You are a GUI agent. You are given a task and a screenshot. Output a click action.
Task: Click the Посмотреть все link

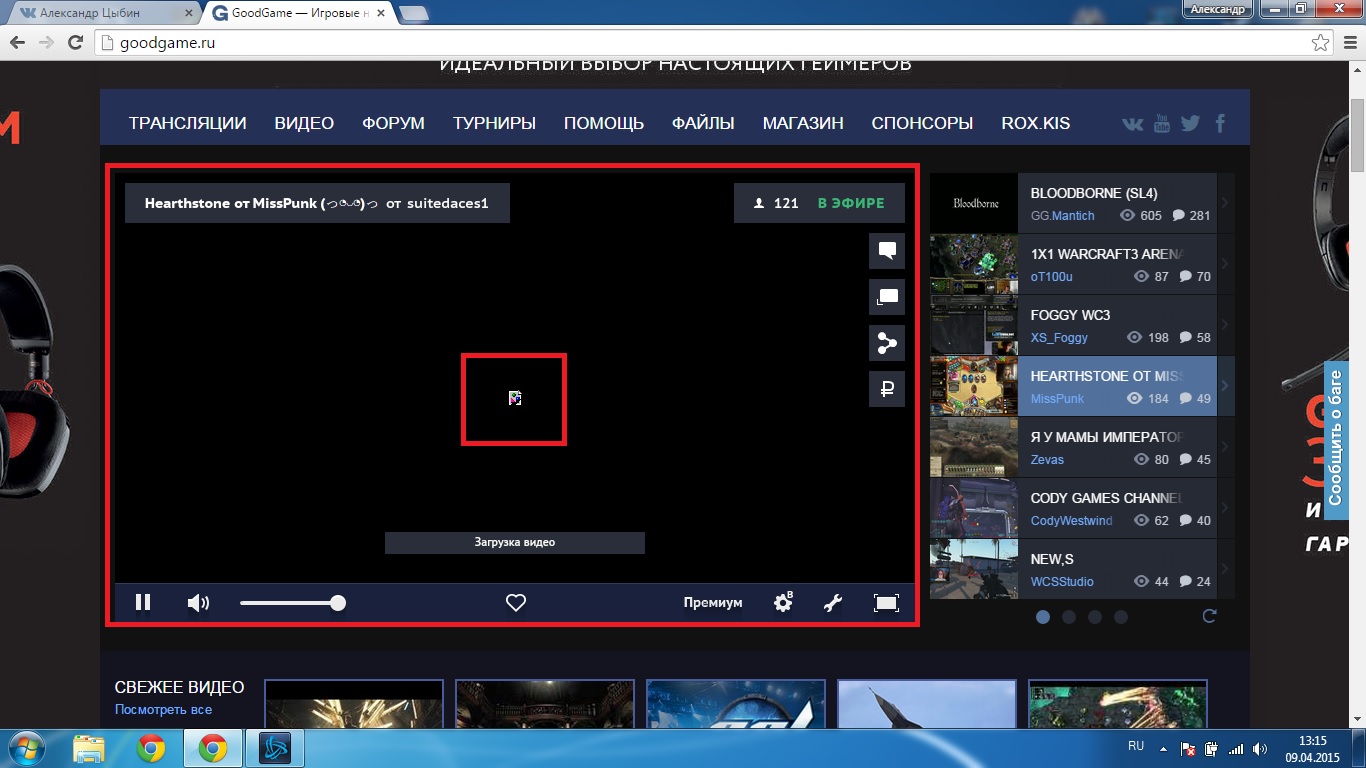tap(163, 710)
